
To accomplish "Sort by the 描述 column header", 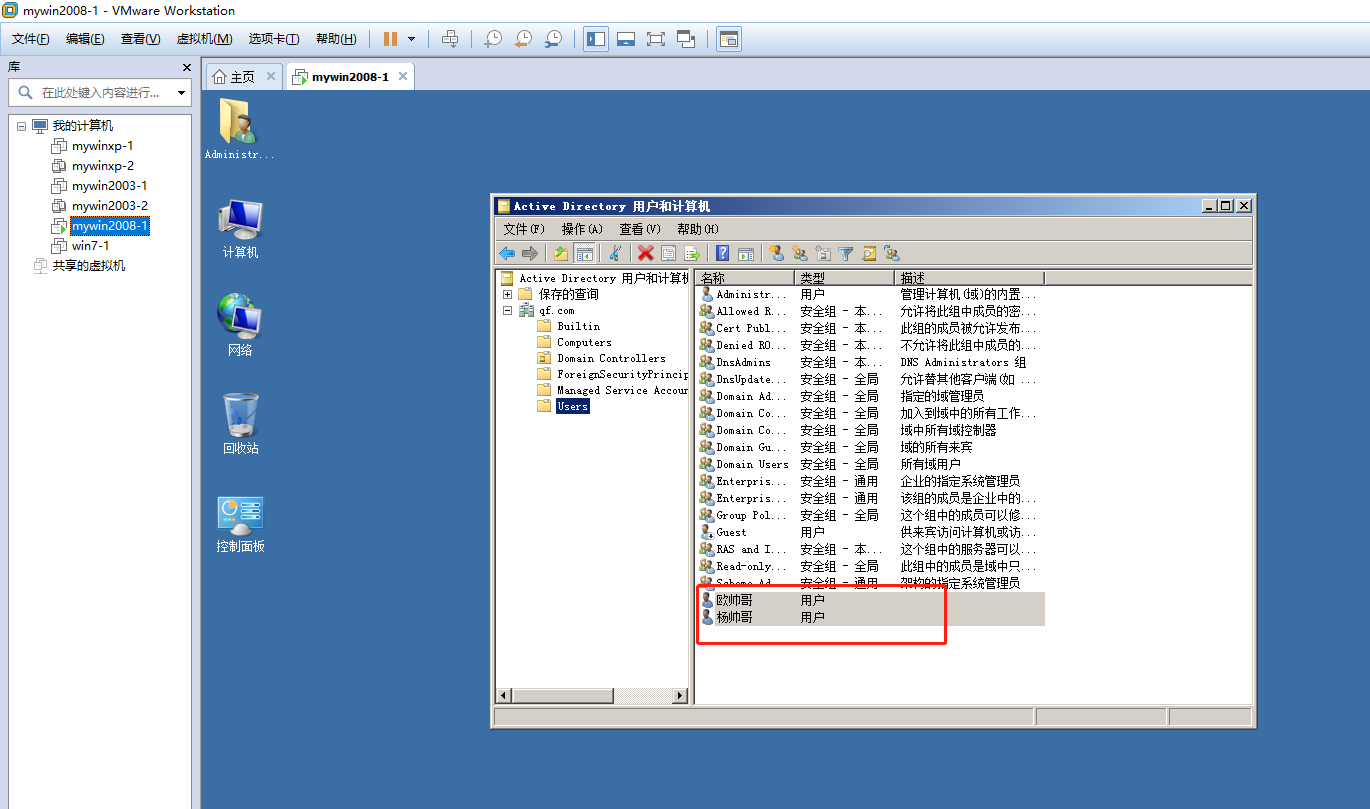I will coord(969,278).
